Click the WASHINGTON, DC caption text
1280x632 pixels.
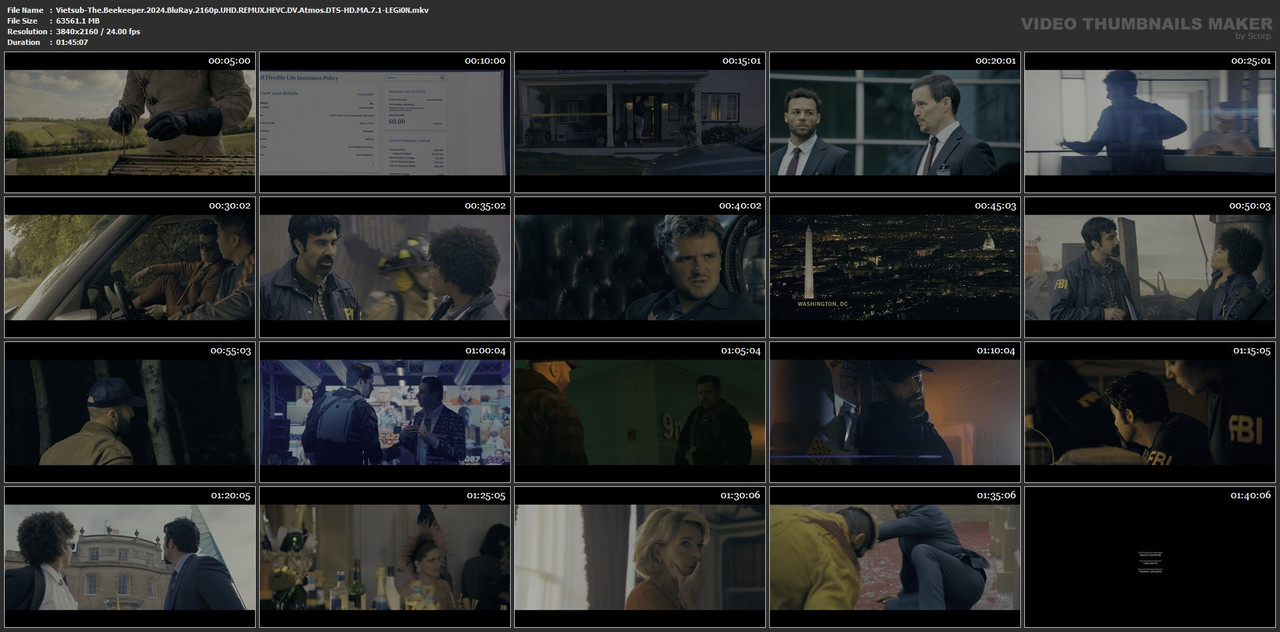(823, 304)
